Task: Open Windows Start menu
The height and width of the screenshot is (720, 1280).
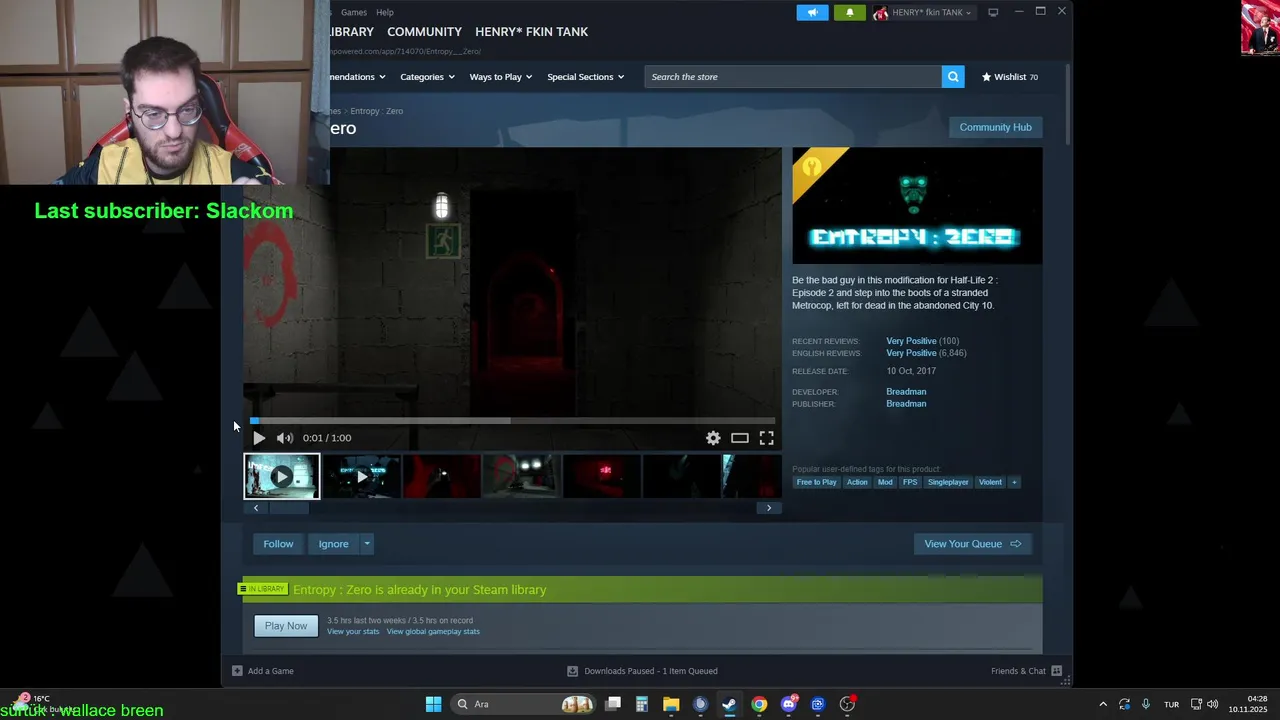Action: (433, 704)
